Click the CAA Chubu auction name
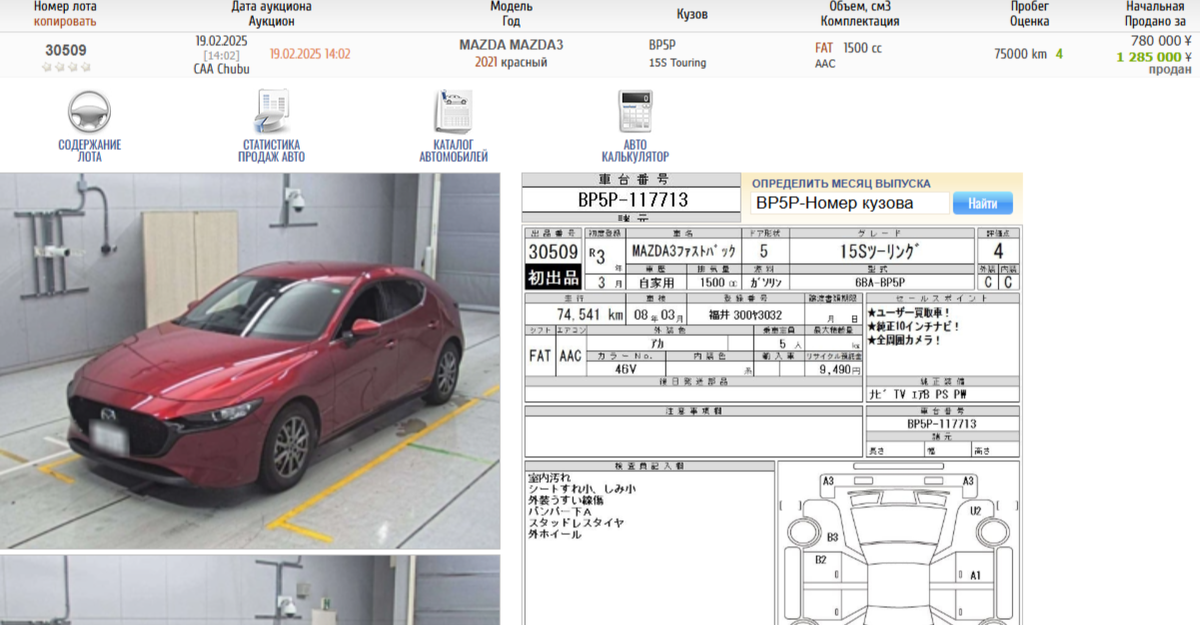The image size is (1200, 625). pos(221,69)
